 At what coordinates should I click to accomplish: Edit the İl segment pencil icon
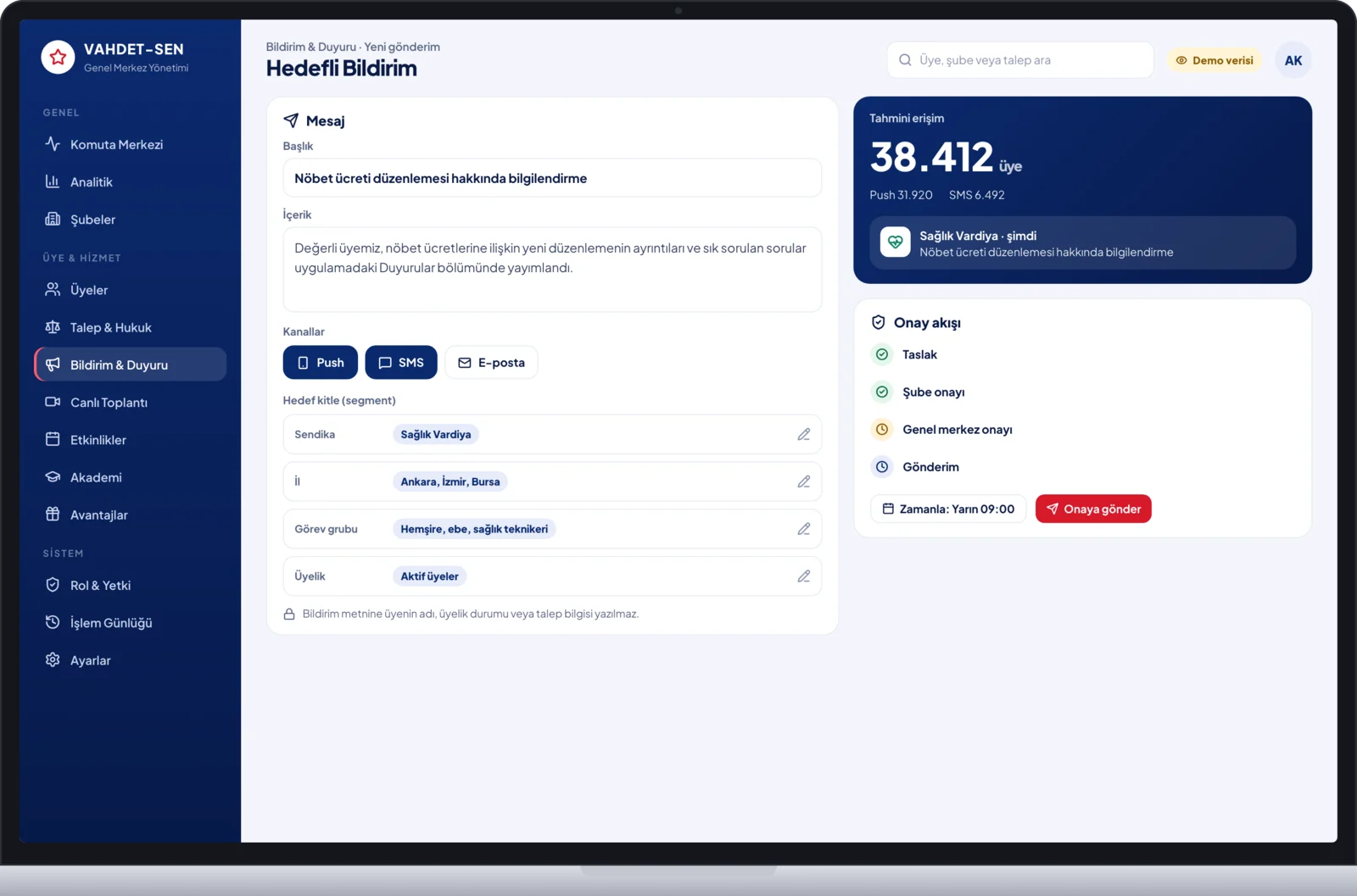[804, 481]
